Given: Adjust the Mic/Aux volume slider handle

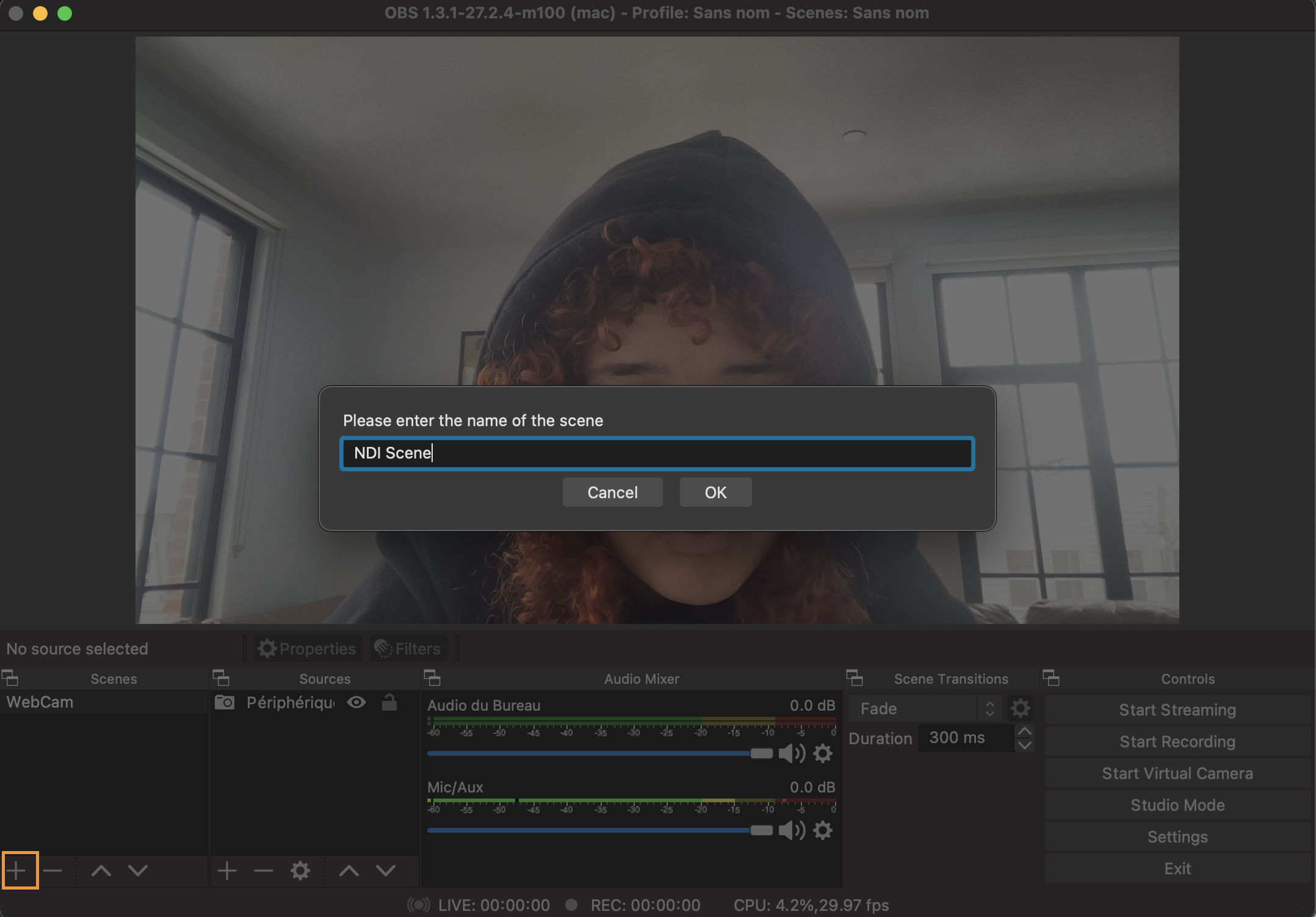Looking at the screenshot, I should tap(761, 830).
